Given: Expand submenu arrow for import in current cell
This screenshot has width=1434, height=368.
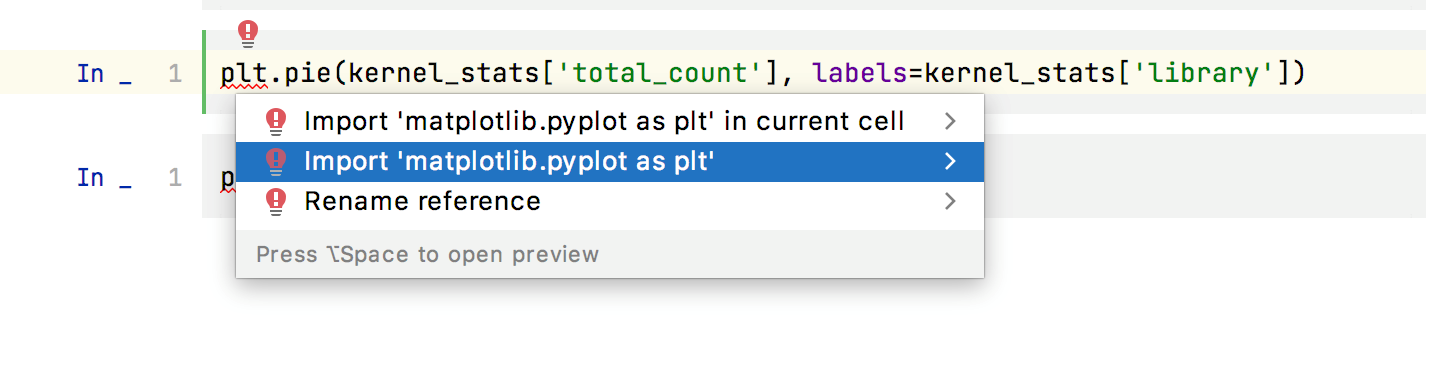Looking at the screenshot, I should (x=950, y=122).
